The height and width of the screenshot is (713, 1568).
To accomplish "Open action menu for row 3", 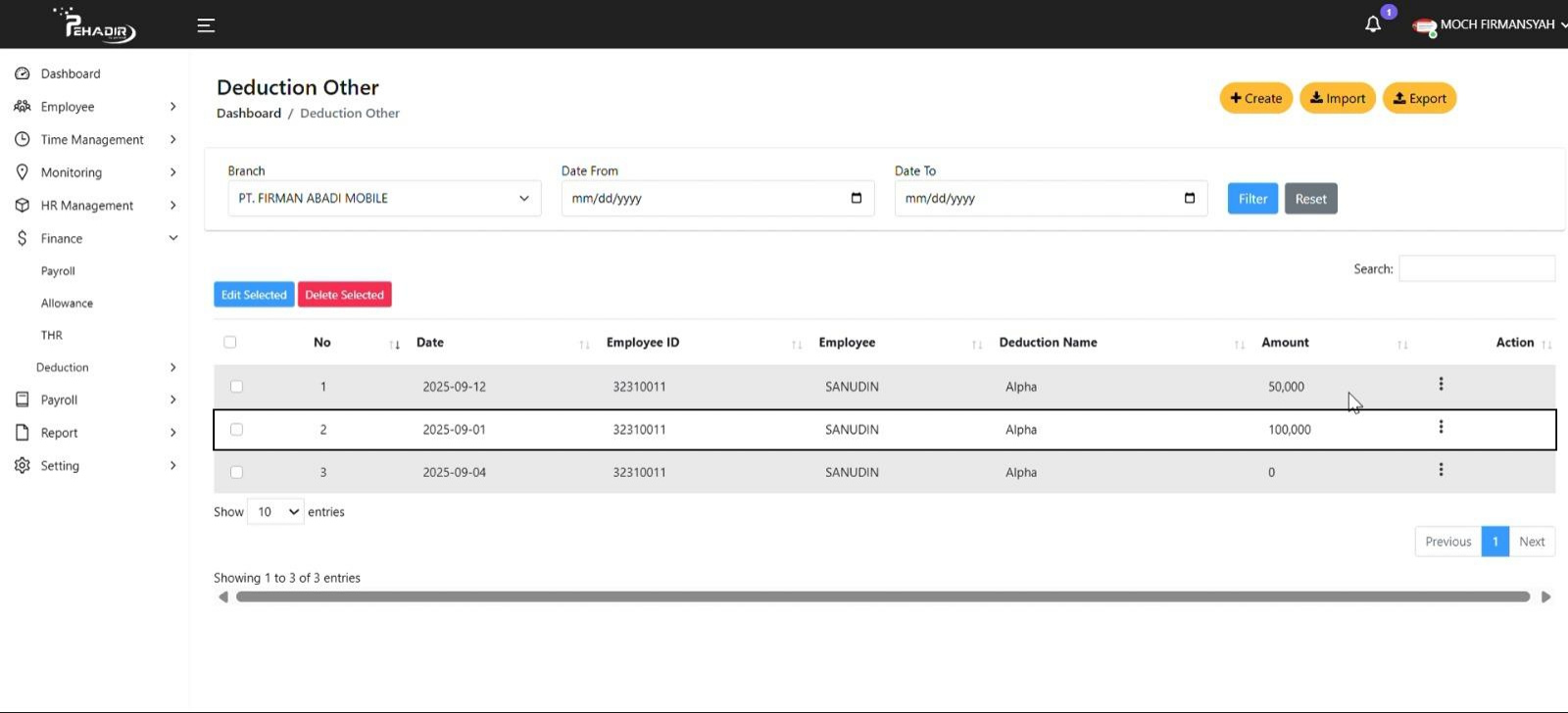I will [1441, 470].
